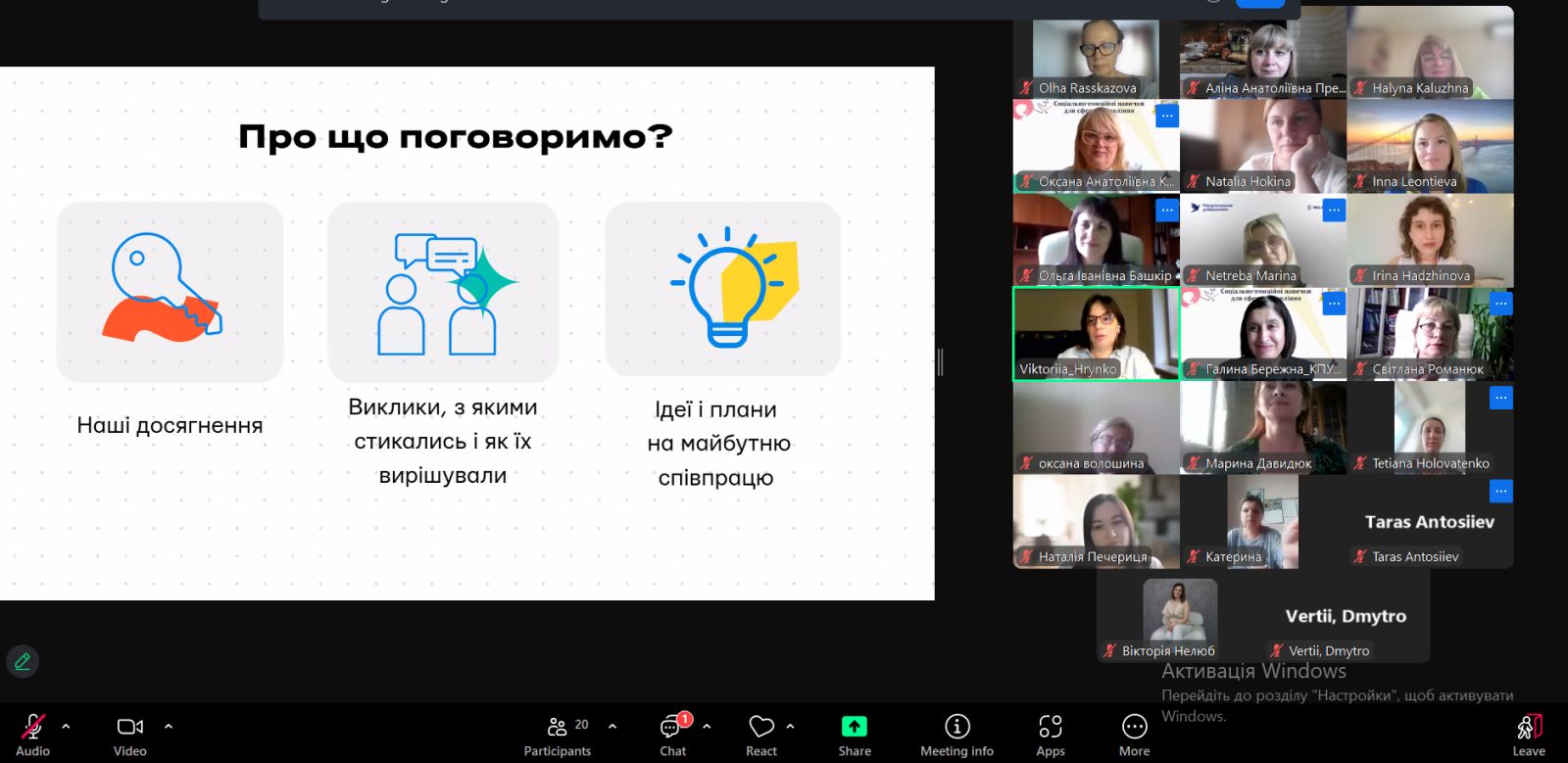This screenshot has height=763, width=1568.
Task: Open the More options menu
Action: (1135, 736)
